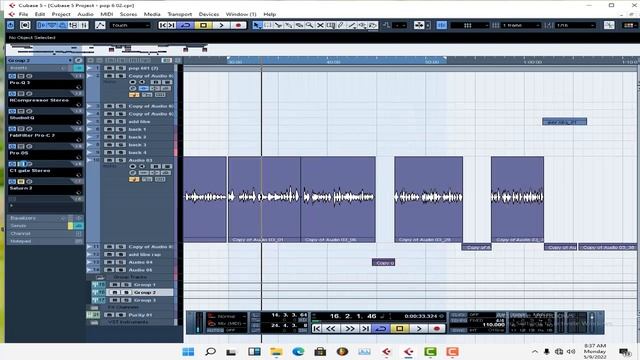Select the Erase tool
This screenshot has height=360, width=640.
click(299, 25)
